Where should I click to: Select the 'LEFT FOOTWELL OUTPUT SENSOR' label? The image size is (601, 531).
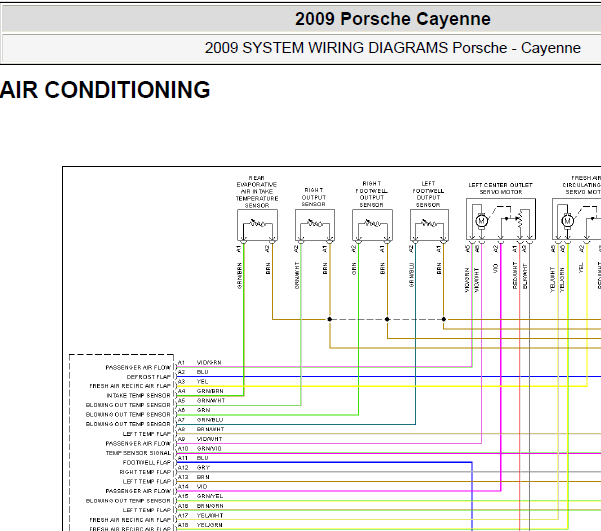pos(428,194)
